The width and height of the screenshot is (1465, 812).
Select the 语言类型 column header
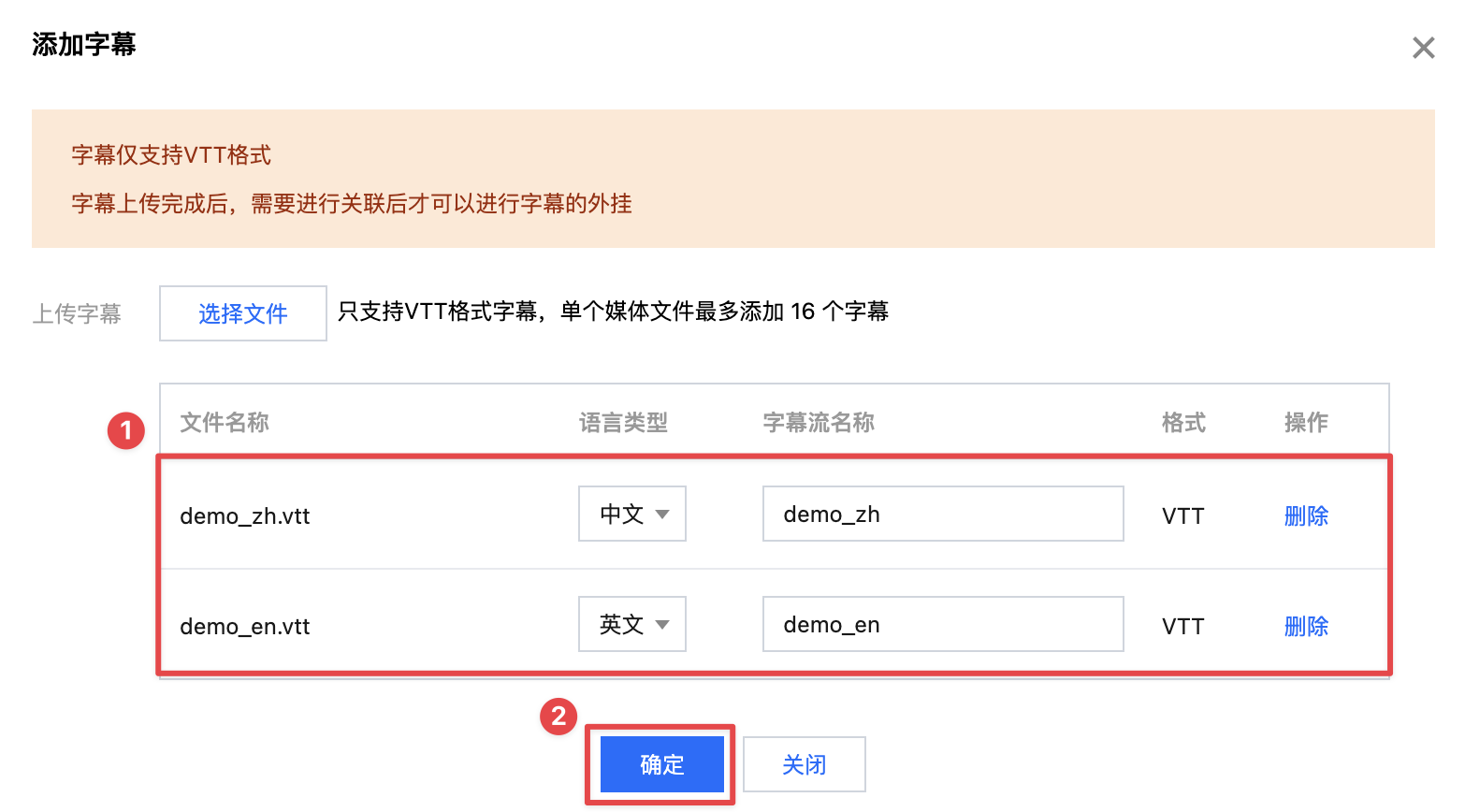[623, 423]
